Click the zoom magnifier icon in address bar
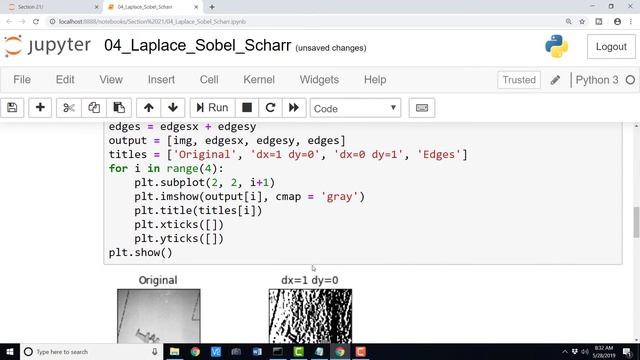The width and height of the screenshot is (640, 360). pyautogui.click(x=569, y=22)
